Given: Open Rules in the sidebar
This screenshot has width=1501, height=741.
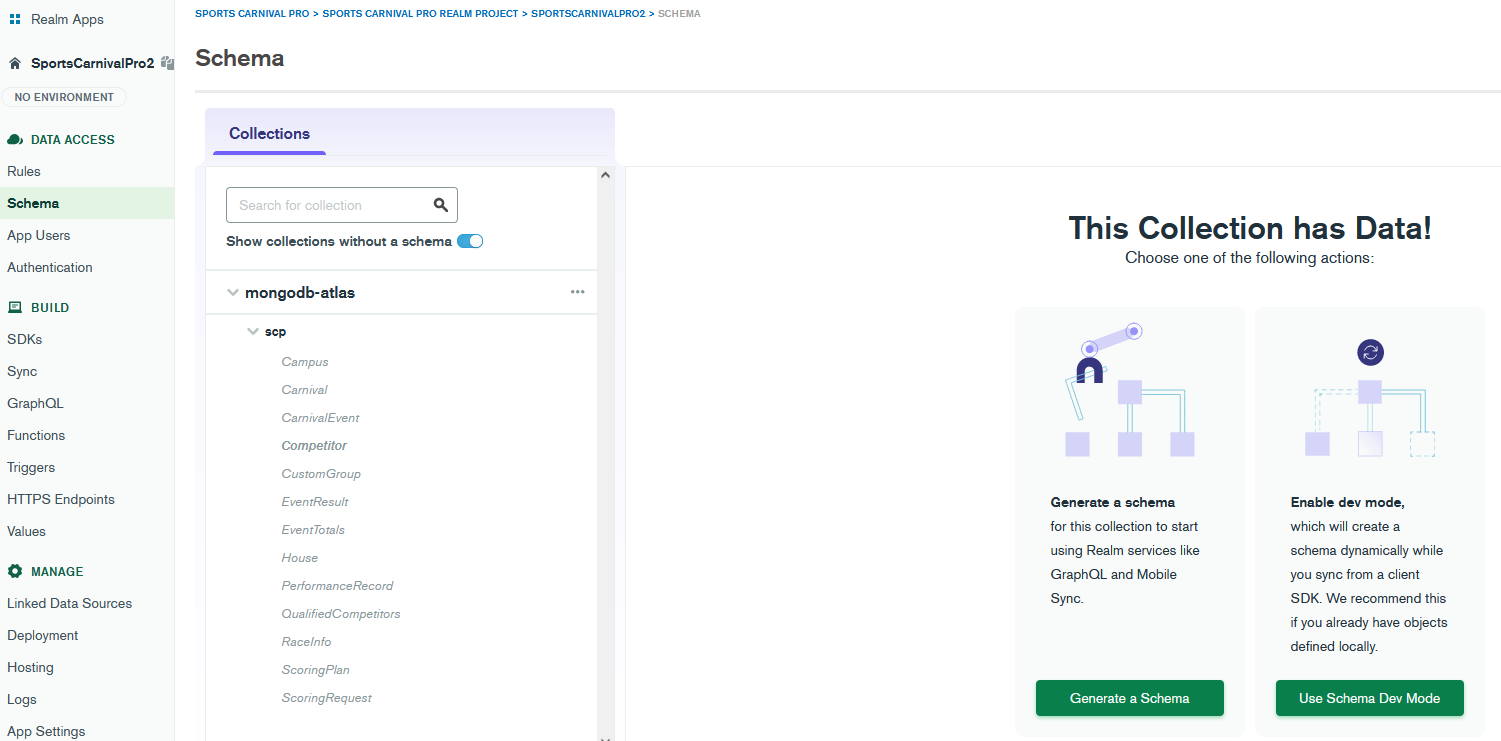Looking at the screenshot, I should coord(24,172).
